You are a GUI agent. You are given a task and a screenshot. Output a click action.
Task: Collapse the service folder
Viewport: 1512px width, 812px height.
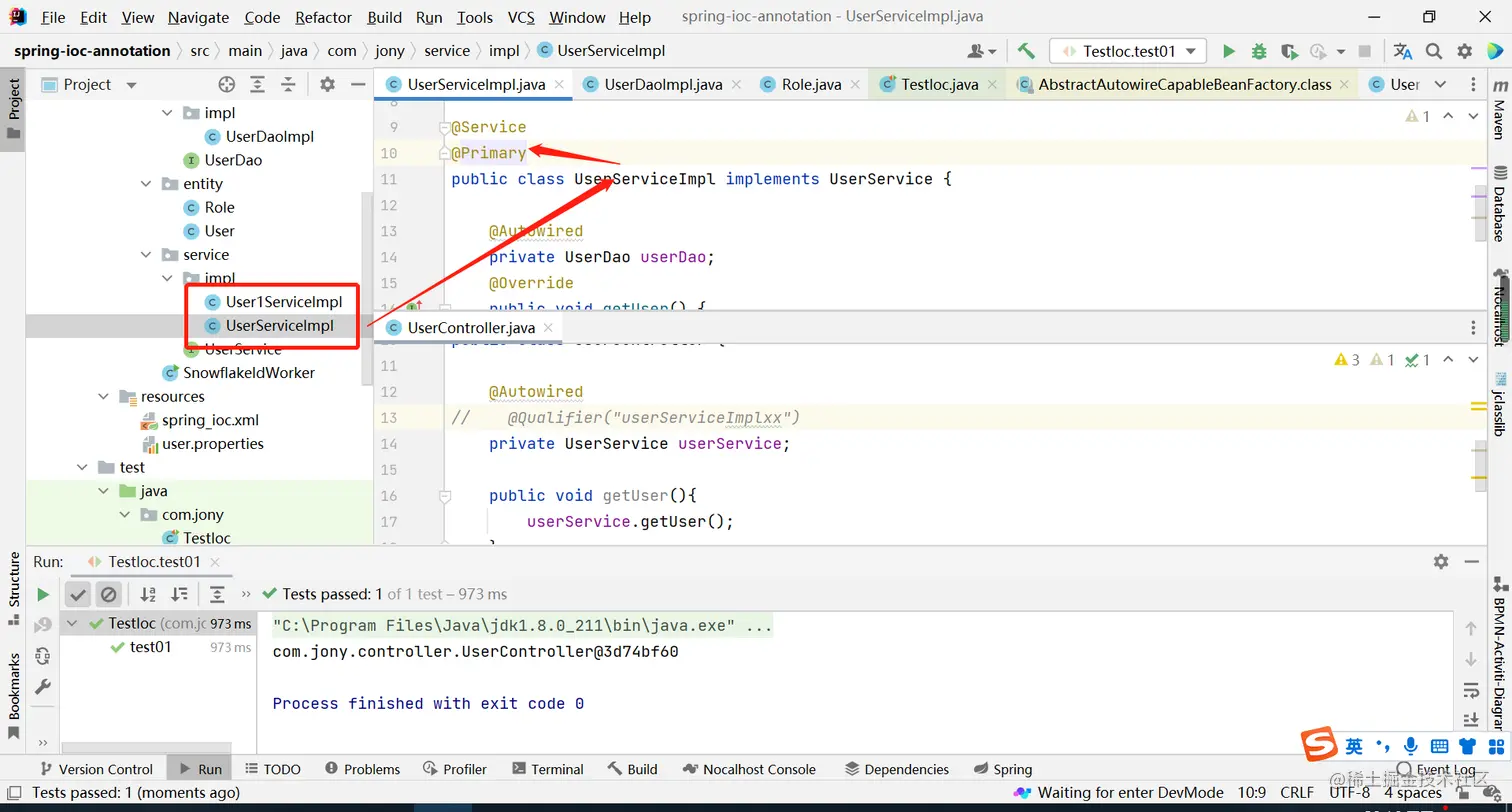pyautogui.click(x=147, y=255)
